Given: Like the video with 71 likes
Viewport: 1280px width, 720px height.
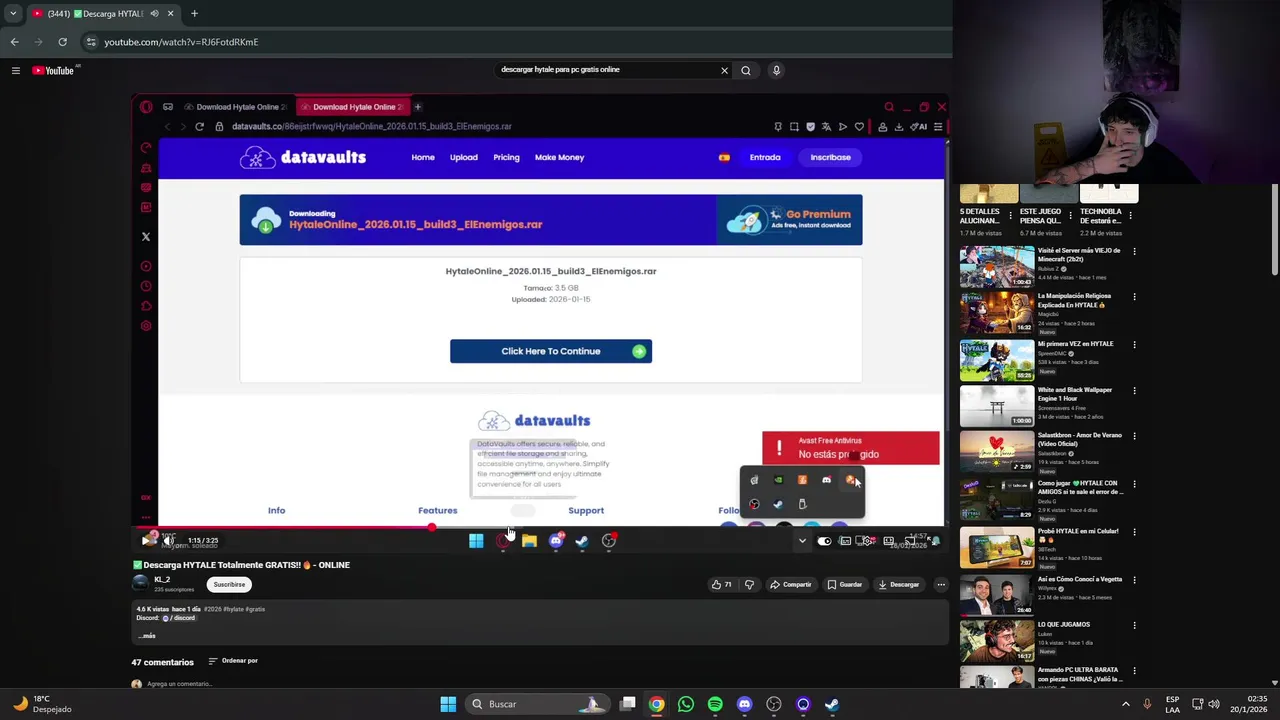Looking at the screenshot, I should point(721,584).
